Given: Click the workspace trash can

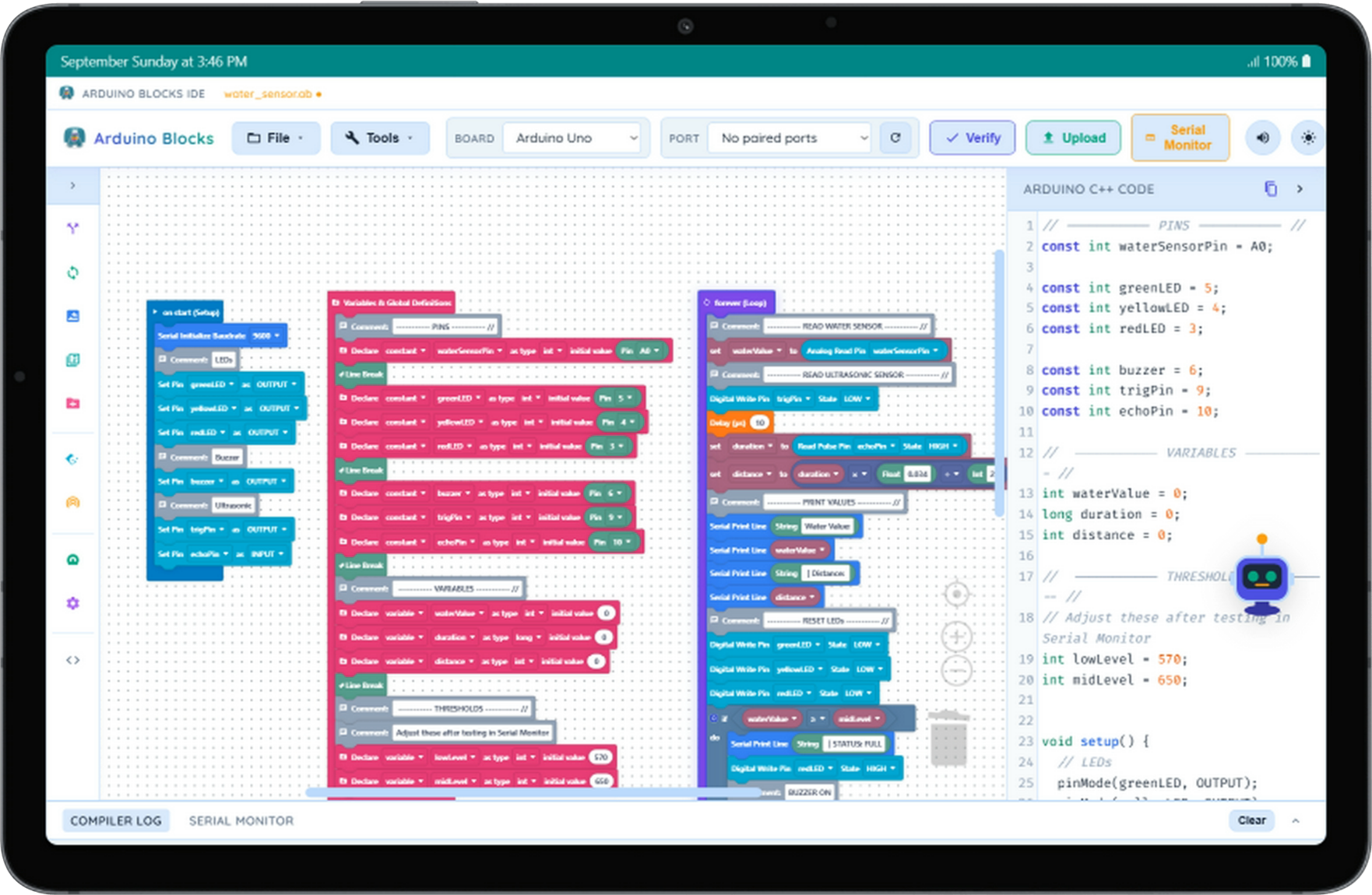Looking at the screenshot, I should coord(948,737).
